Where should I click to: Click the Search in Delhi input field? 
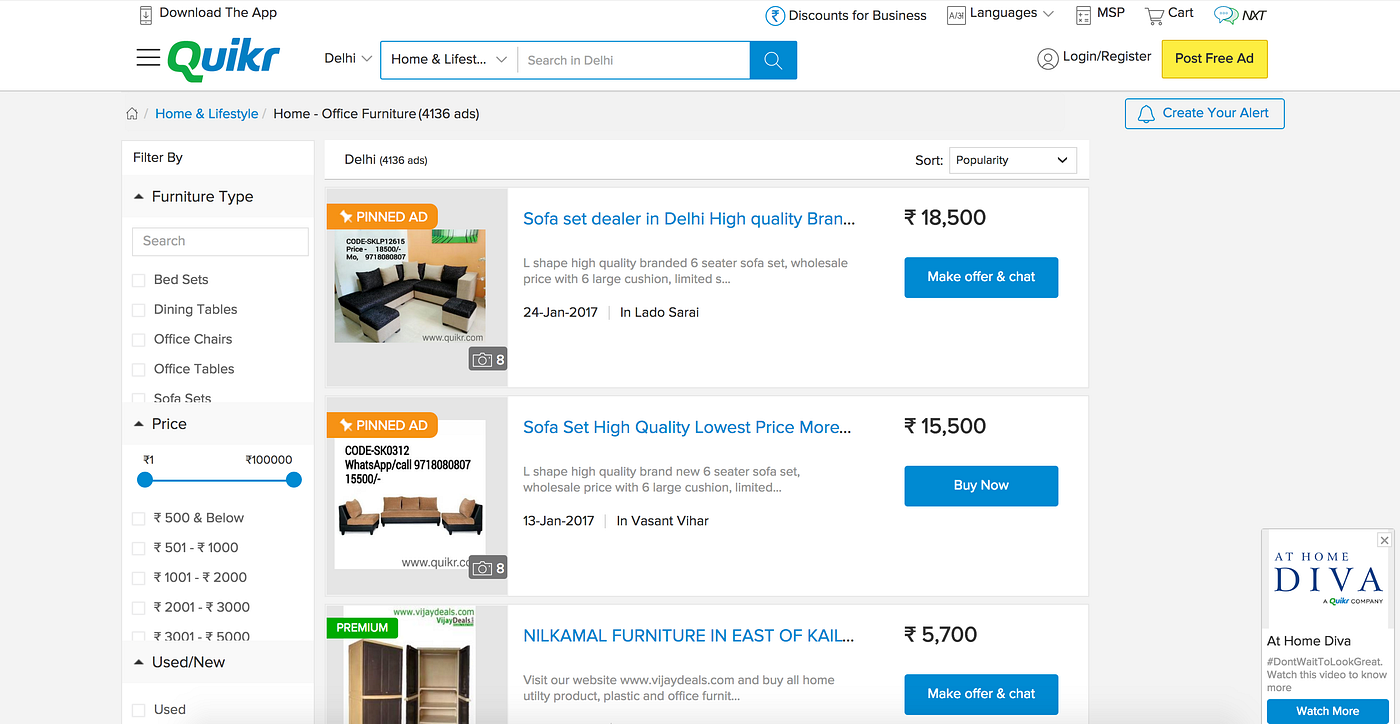point(633,60)
